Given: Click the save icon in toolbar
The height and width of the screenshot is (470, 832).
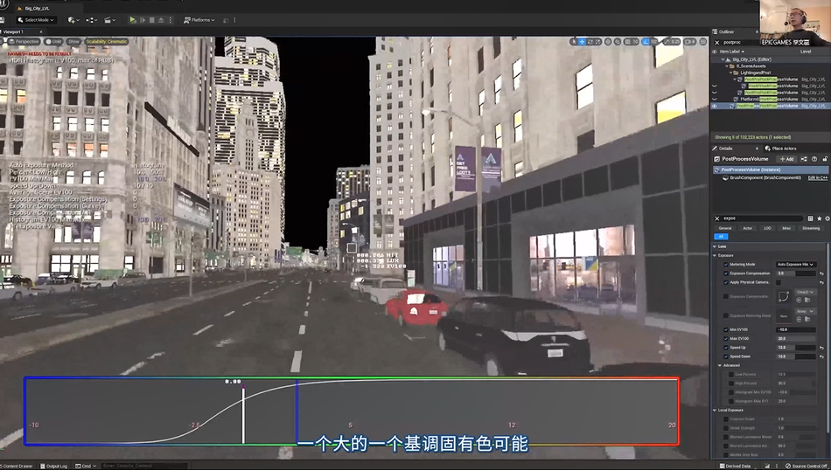Looking at the screenshot, I should [3, 20].
